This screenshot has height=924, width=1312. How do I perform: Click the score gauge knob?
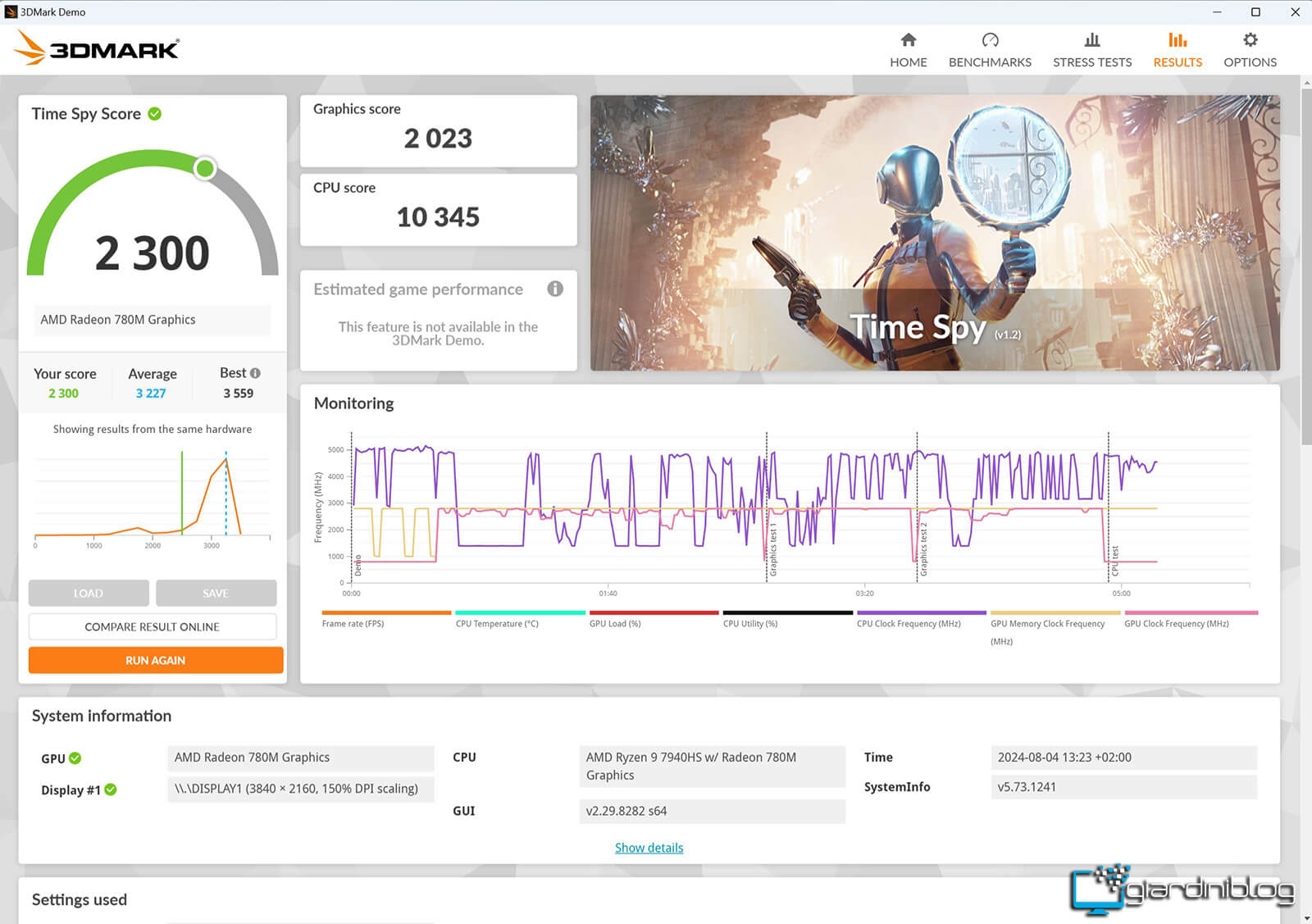coord(205,168)
